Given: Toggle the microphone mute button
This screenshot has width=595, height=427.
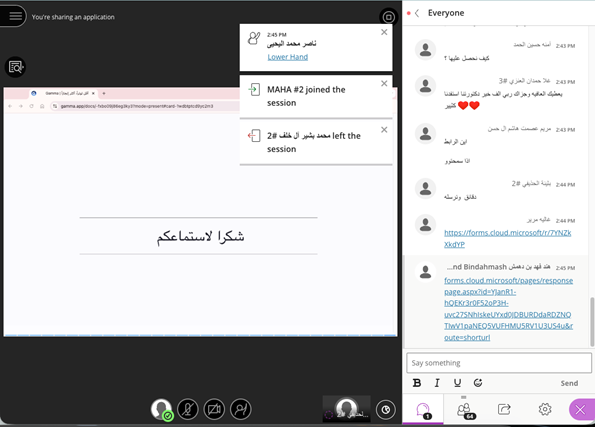Looking at the screenshot, I should click(188, 409).
